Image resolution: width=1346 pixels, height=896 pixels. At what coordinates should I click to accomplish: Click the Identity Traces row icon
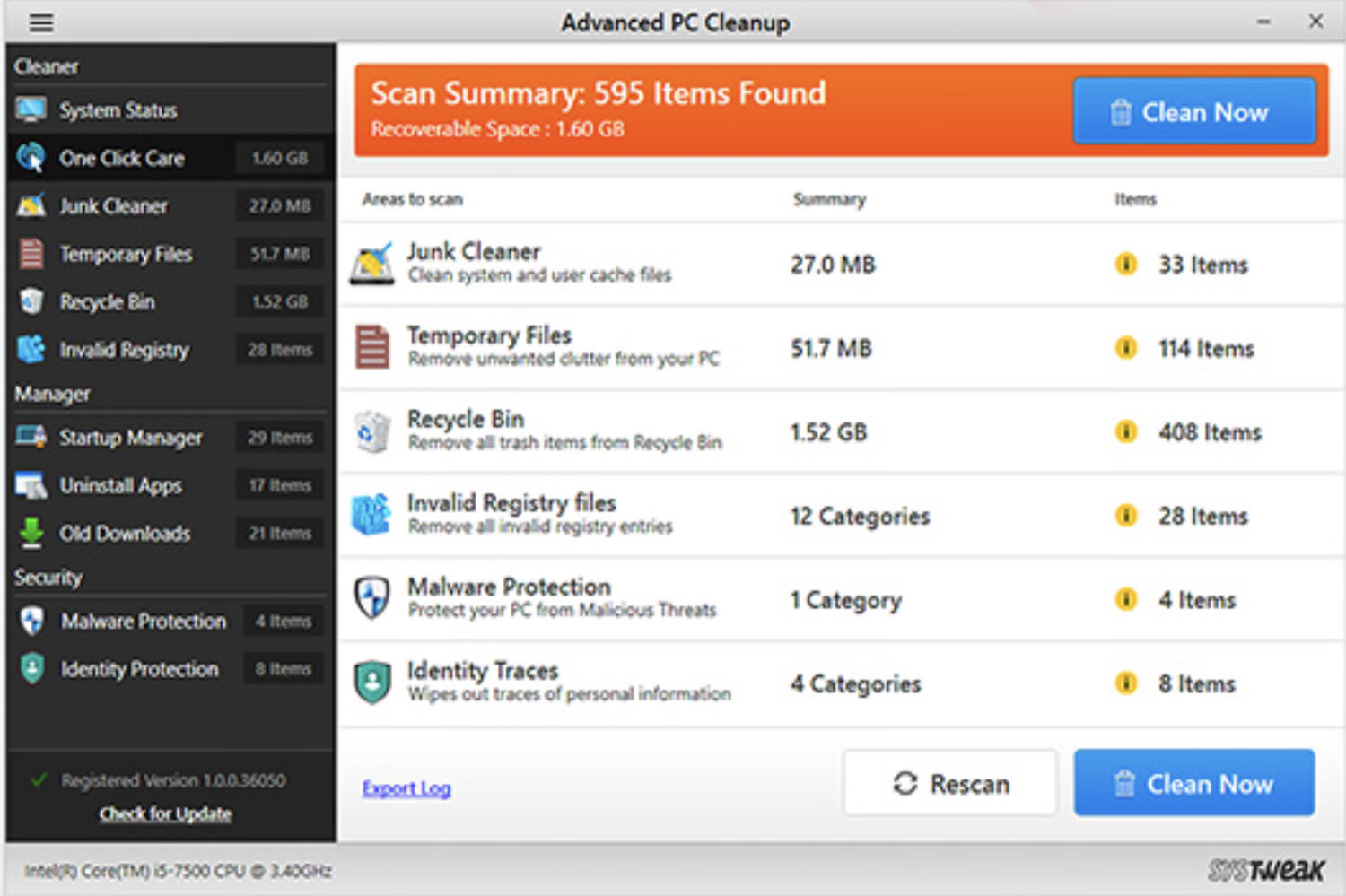tap(371, 682)
